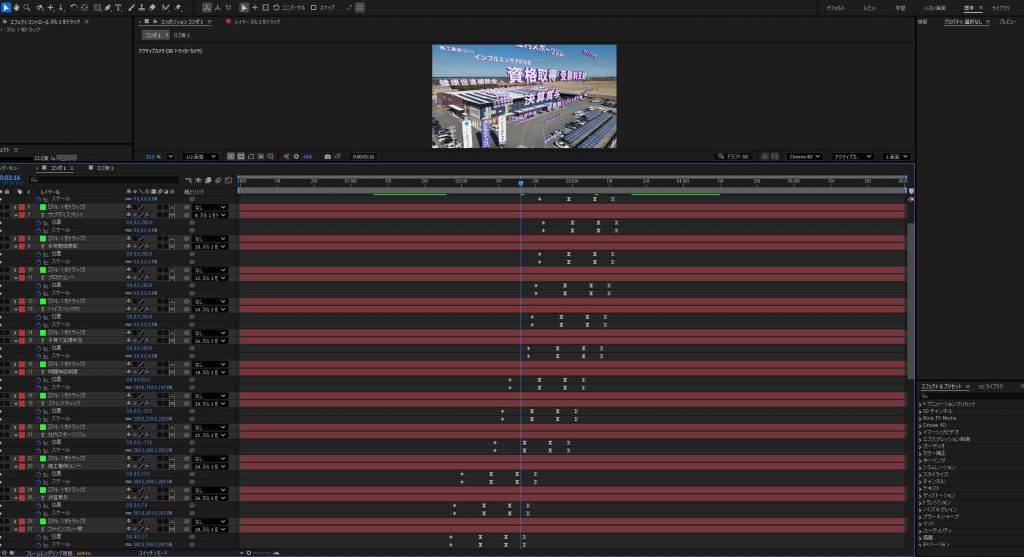Open the Cinema 4D renderer dropdown

[805, 156]
